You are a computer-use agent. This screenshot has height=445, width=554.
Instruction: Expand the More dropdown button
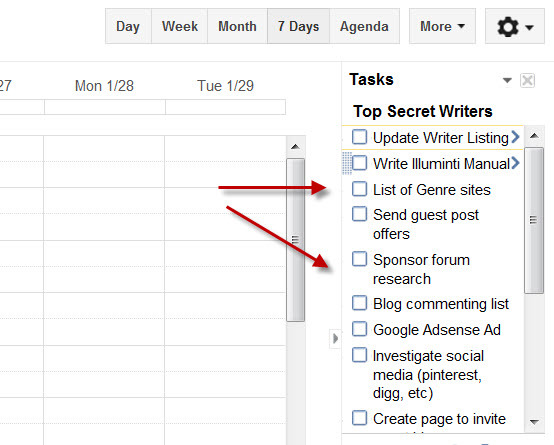pyautogui.click(x=442, y=27)
